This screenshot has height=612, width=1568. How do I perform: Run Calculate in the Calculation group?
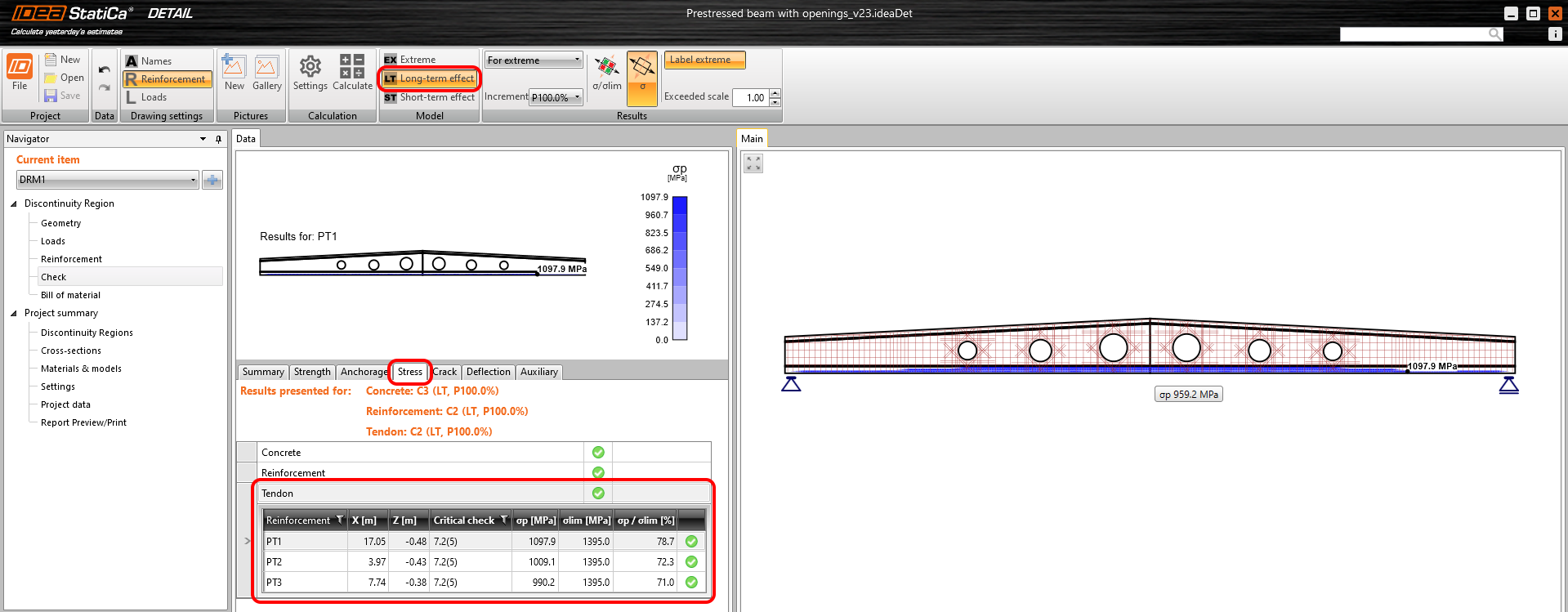click(x=352, y=73)
